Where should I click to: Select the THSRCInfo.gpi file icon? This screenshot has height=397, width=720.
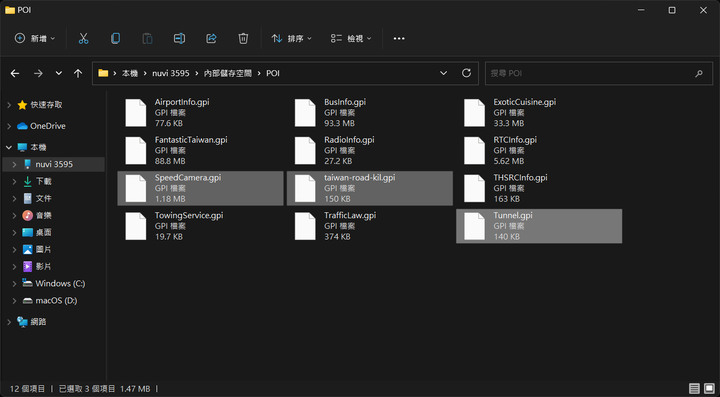[x=475, y=188]
